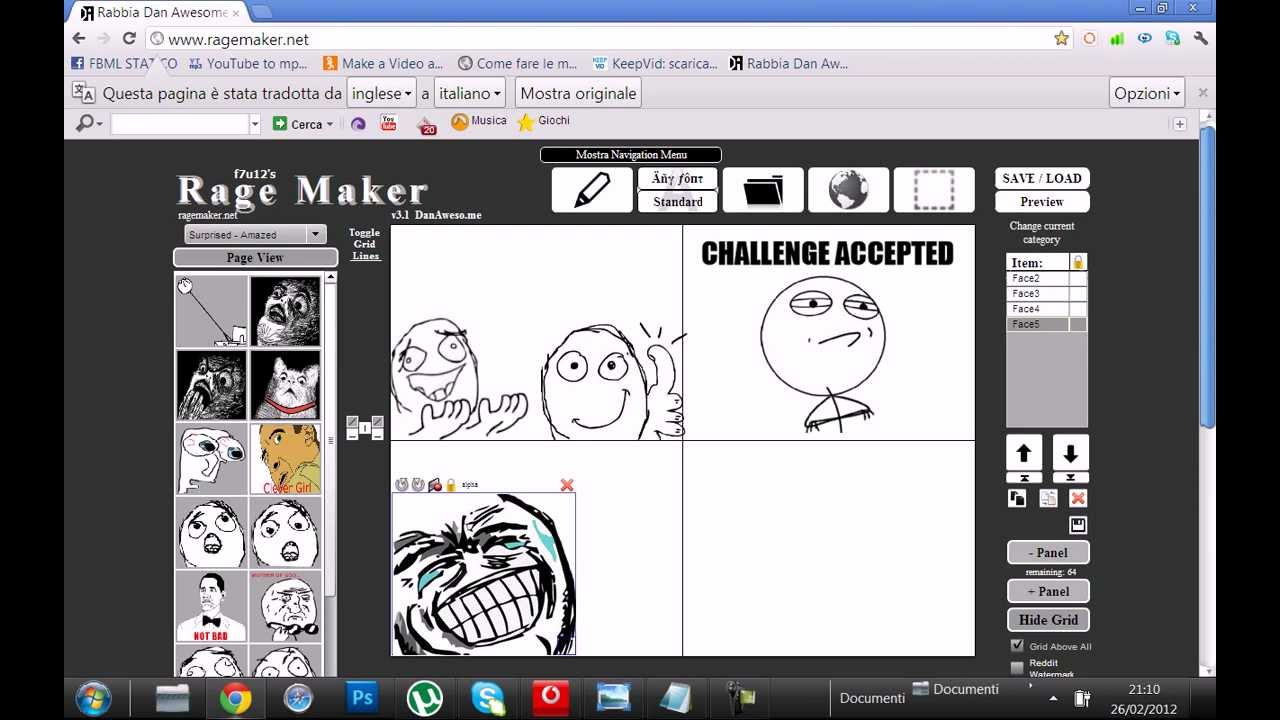Open KeepVid bookmark
Screen dimensions: 1280x720
(x=655, y=63)
